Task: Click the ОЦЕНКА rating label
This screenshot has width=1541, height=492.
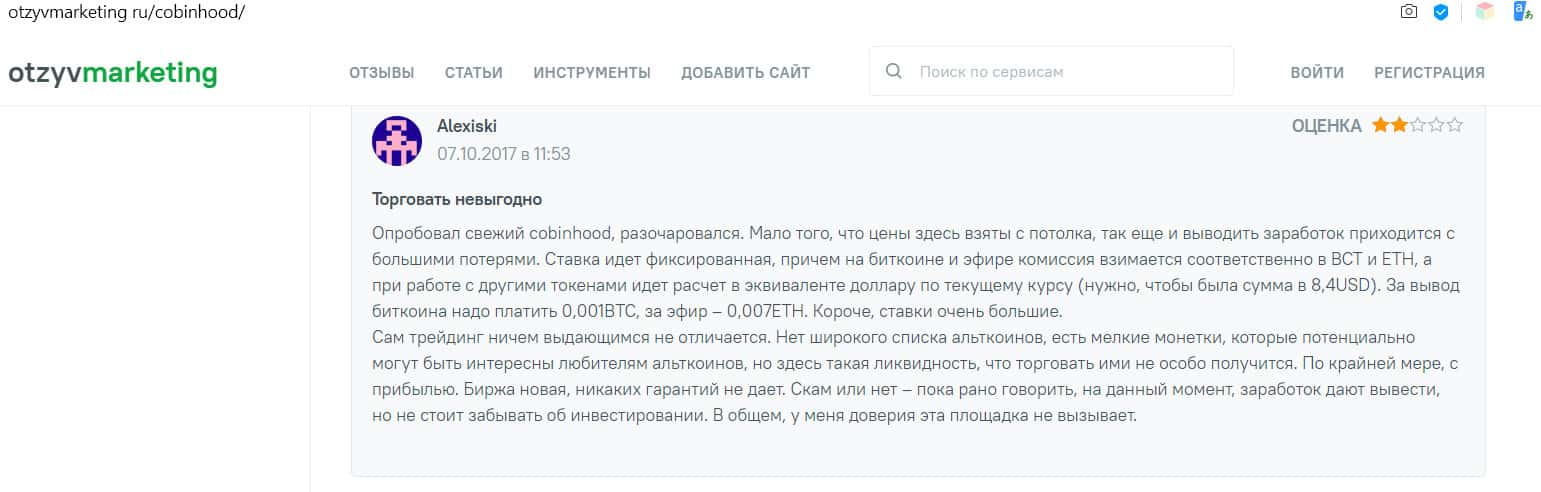Action: click(x=1327, y=126)
